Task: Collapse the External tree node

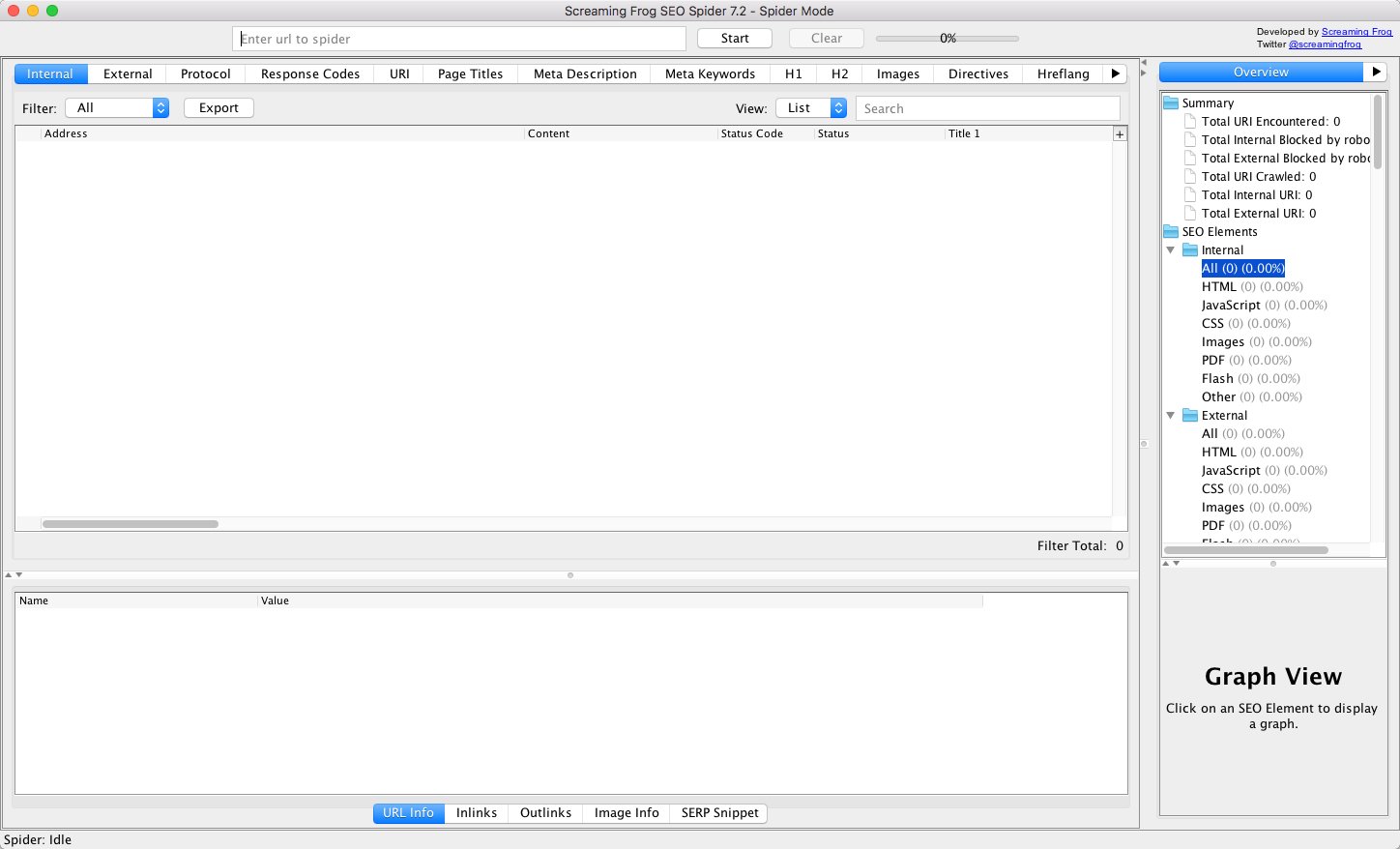Action: (x=1171, y=416)
